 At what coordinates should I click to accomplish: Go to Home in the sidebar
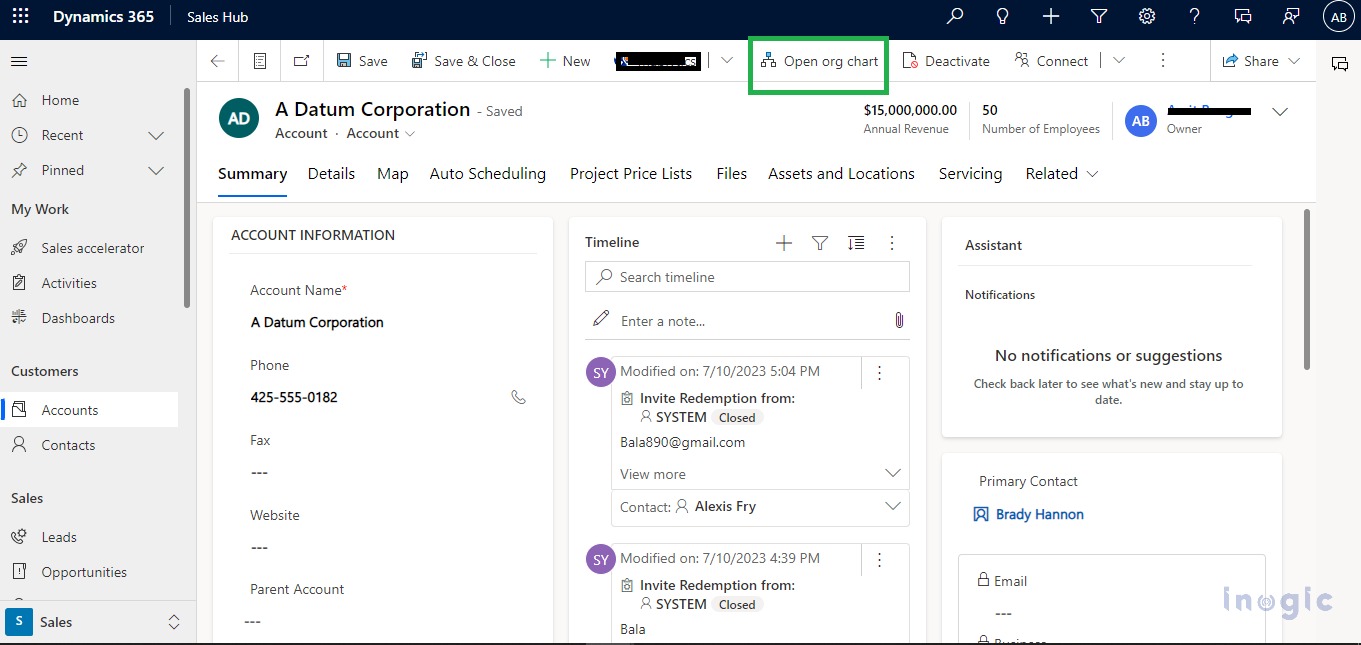click(60, 100)
